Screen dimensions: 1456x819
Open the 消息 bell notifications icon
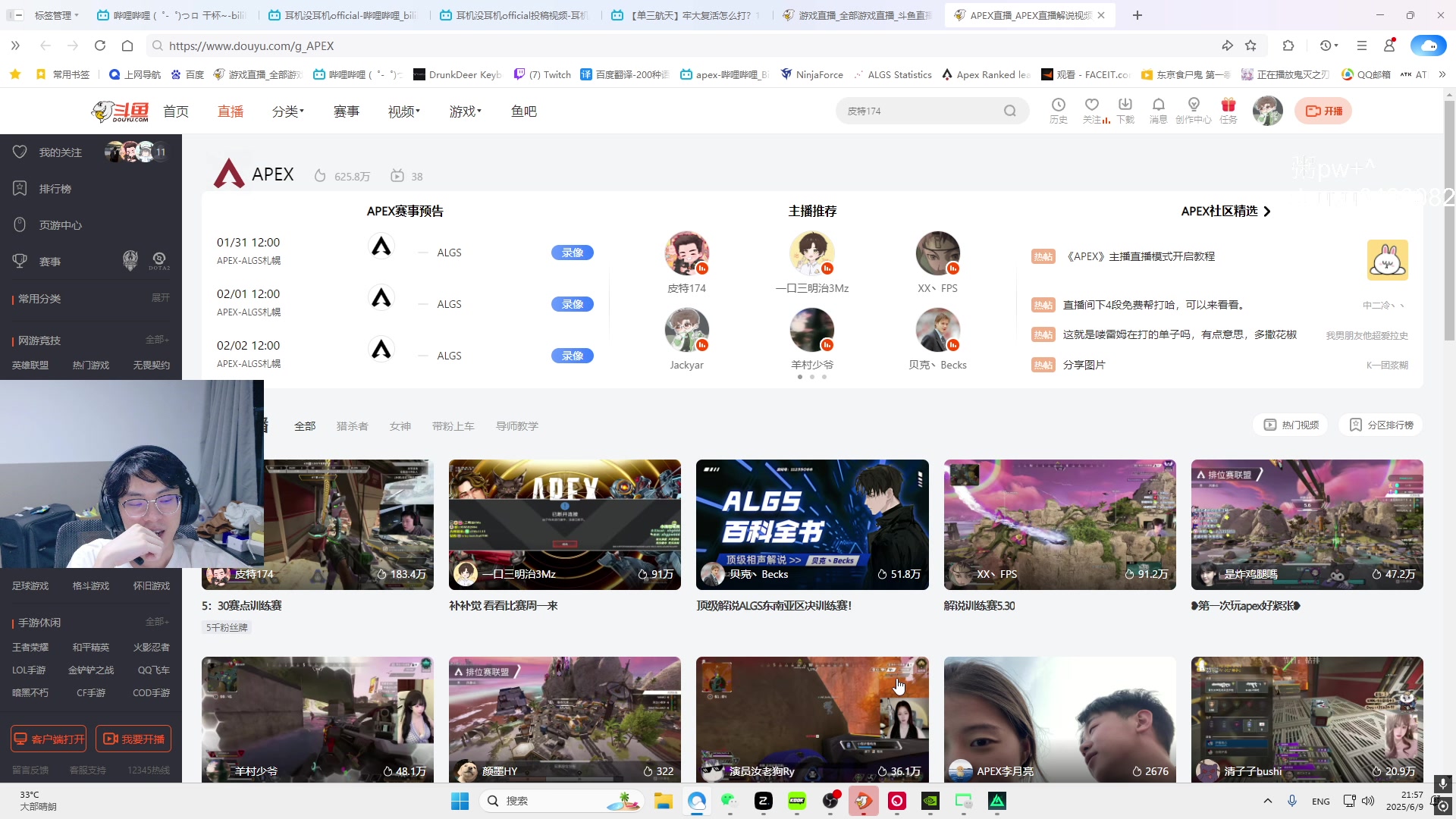[x=1159, y=110]
